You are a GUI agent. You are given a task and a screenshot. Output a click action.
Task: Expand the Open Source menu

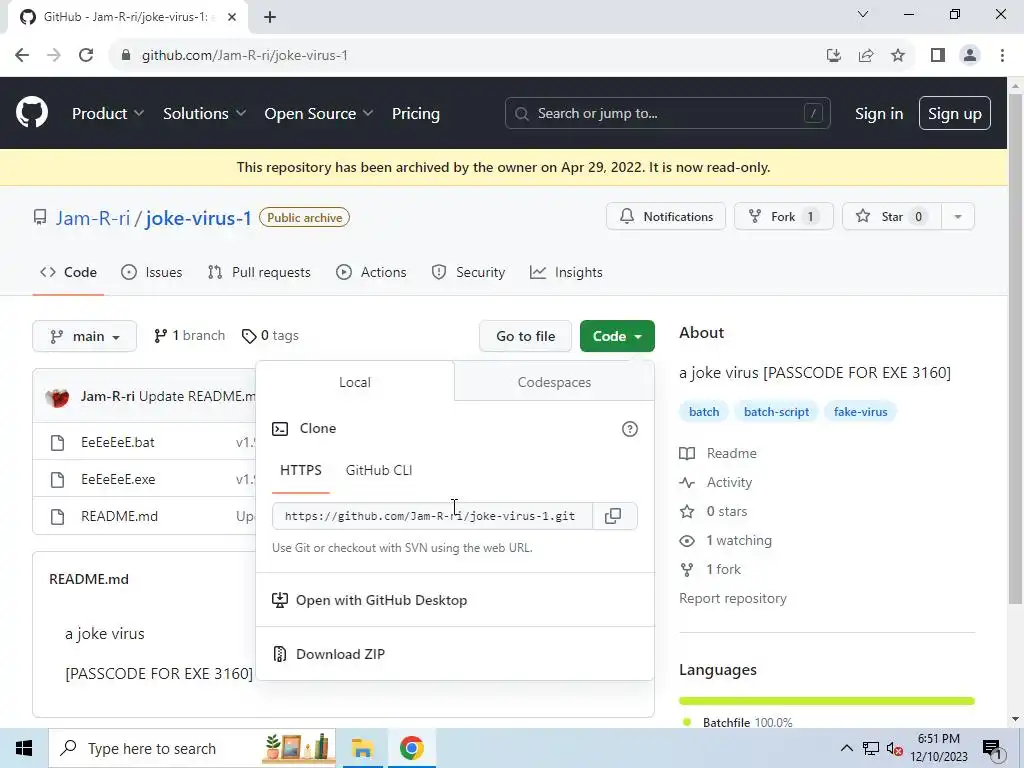pos(319,114)
